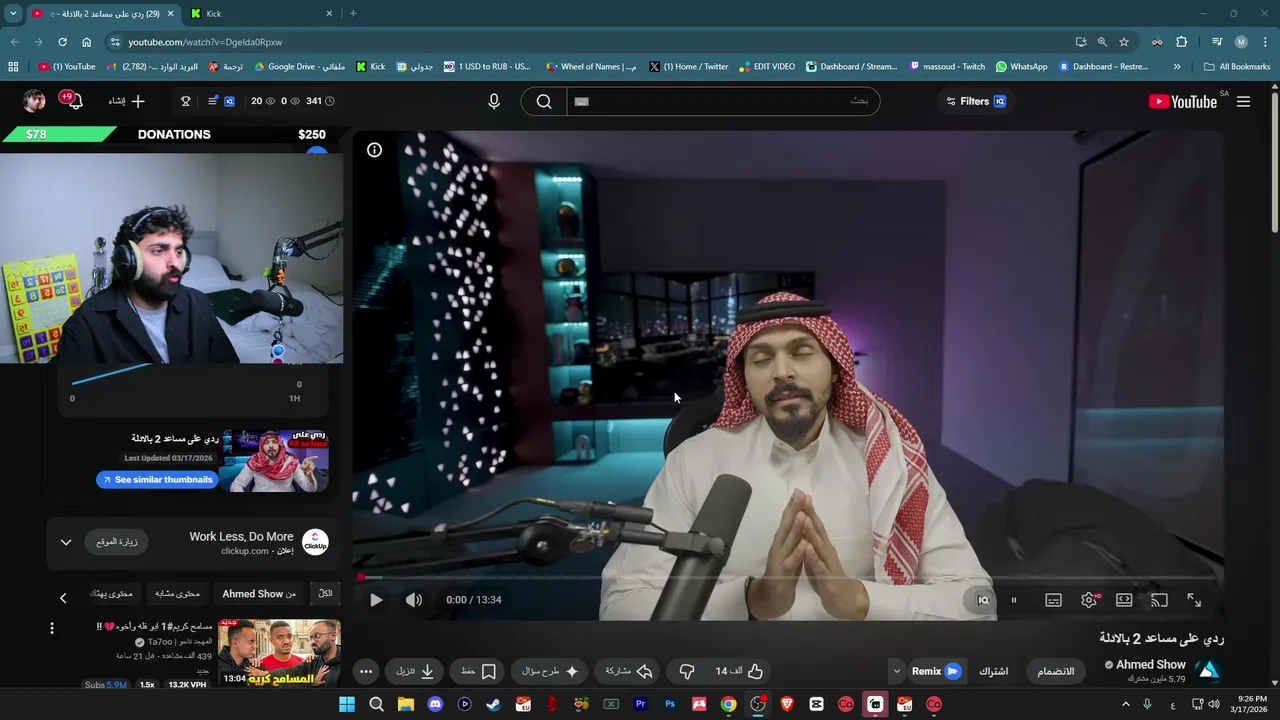Play the YouTube video
The height and width of the screenshot is (720, 1280).
point(376,600)
